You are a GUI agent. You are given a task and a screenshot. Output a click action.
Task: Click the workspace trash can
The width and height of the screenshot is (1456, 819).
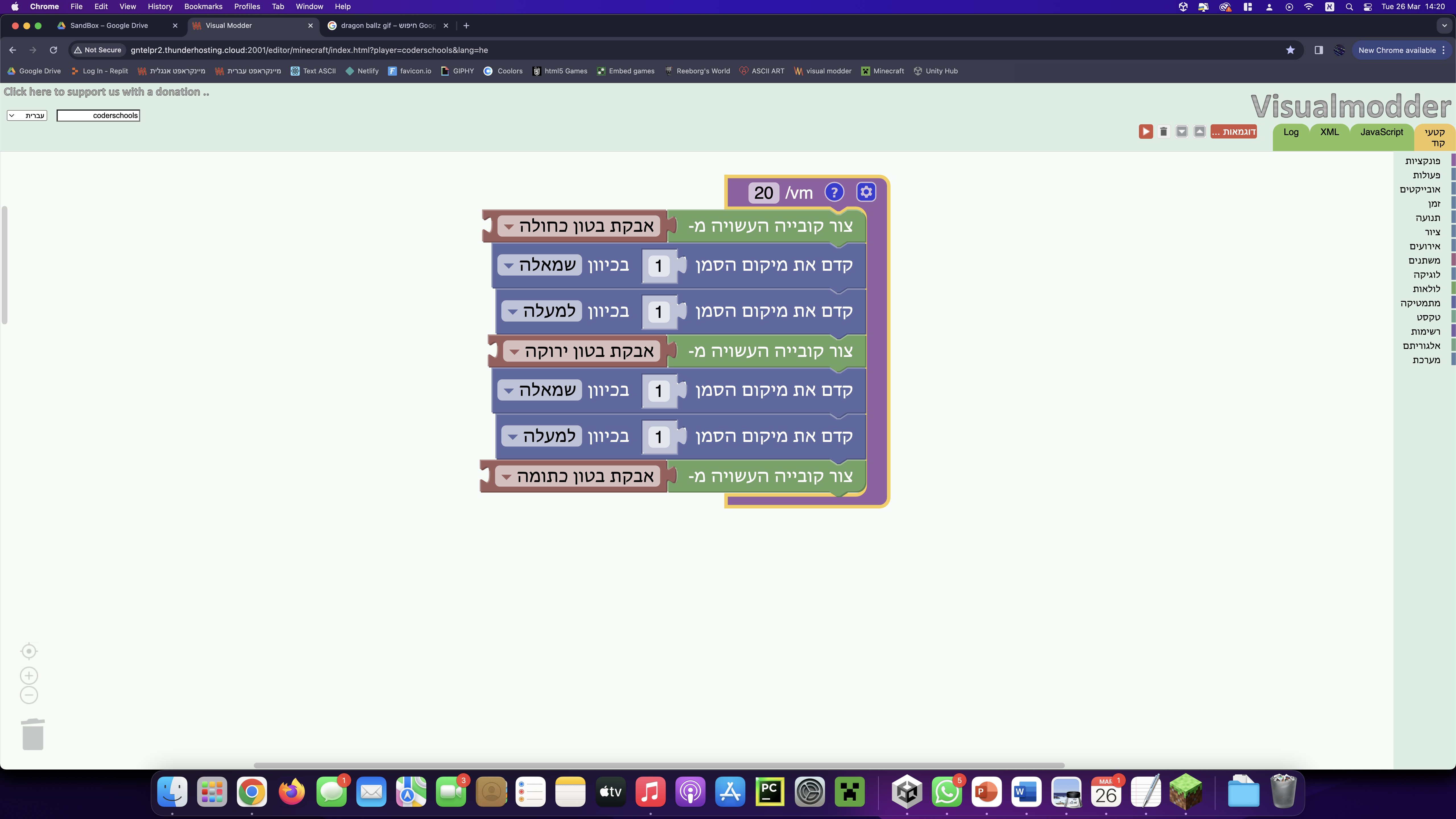pos(33,734)
